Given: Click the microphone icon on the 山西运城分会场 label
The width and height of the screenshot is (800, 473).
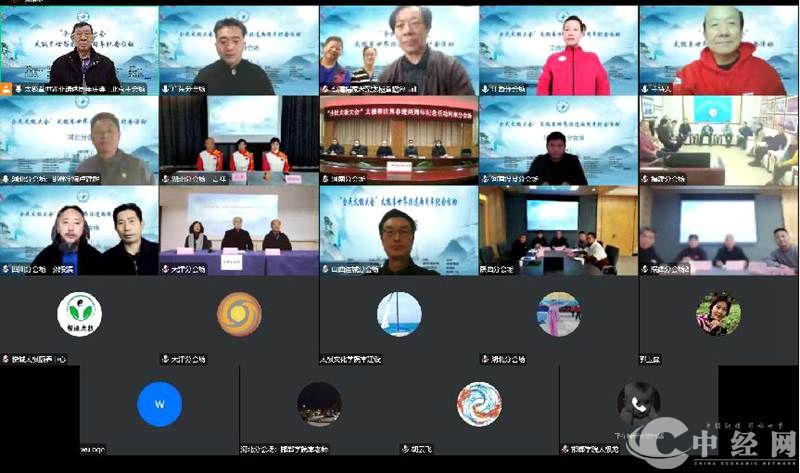Looking at the screenshot, I should 326,269.
